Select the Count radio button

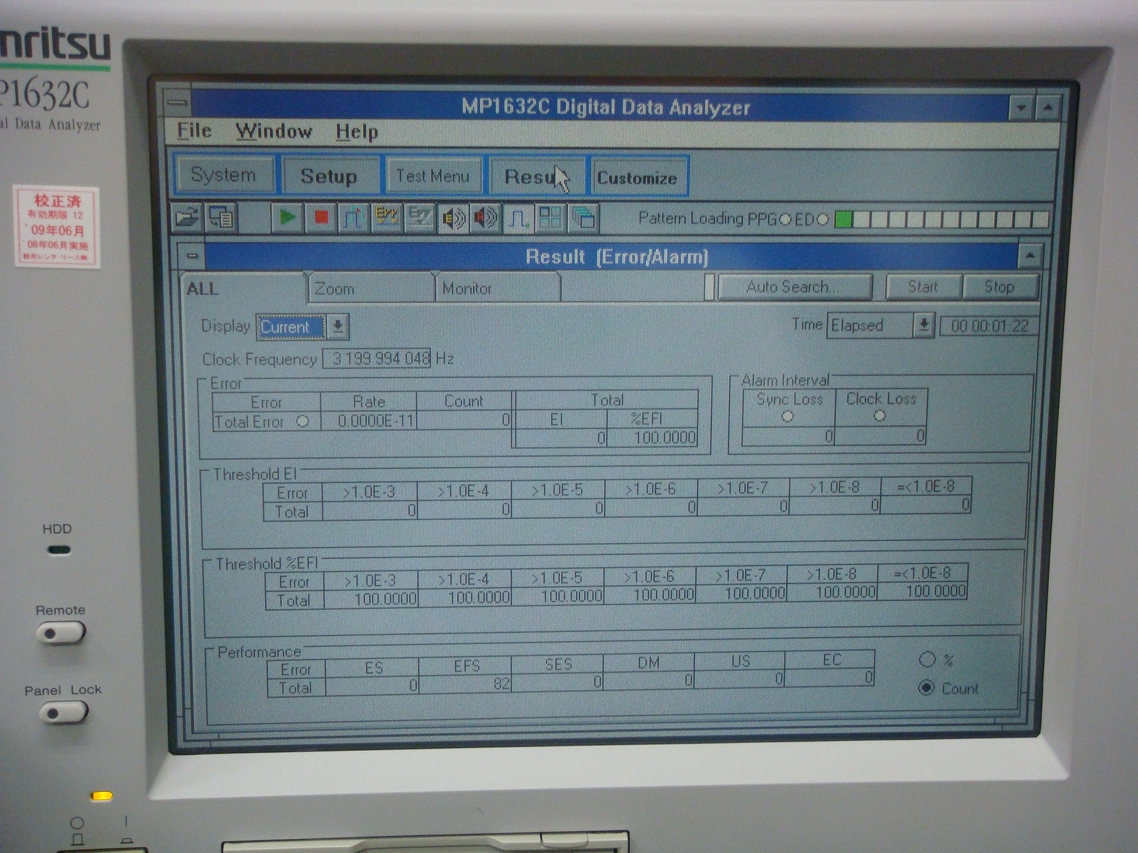[x=927, y=688]
